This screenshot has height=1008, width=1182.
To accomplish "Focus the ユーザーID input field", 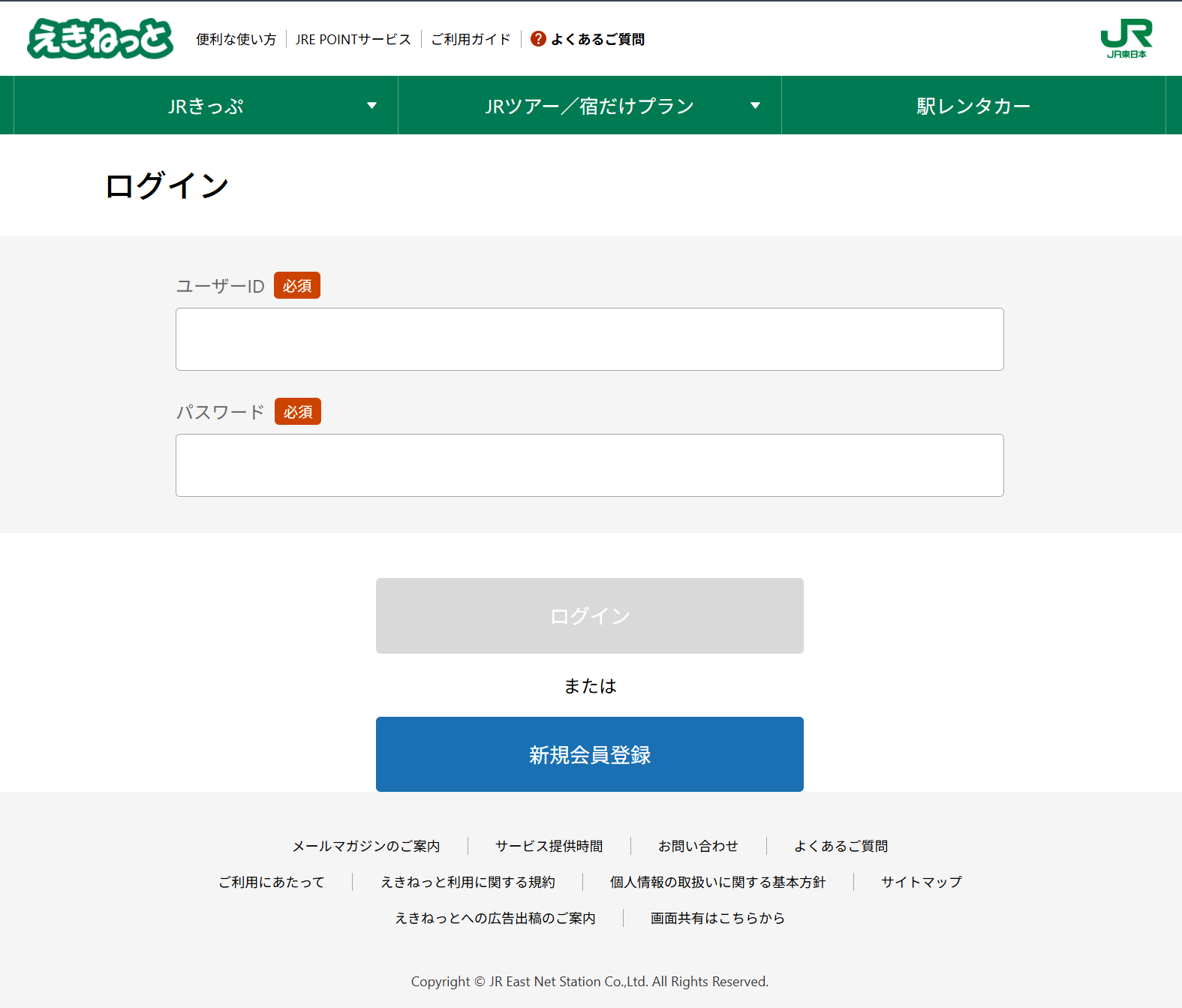I will (x=589, y=339).
